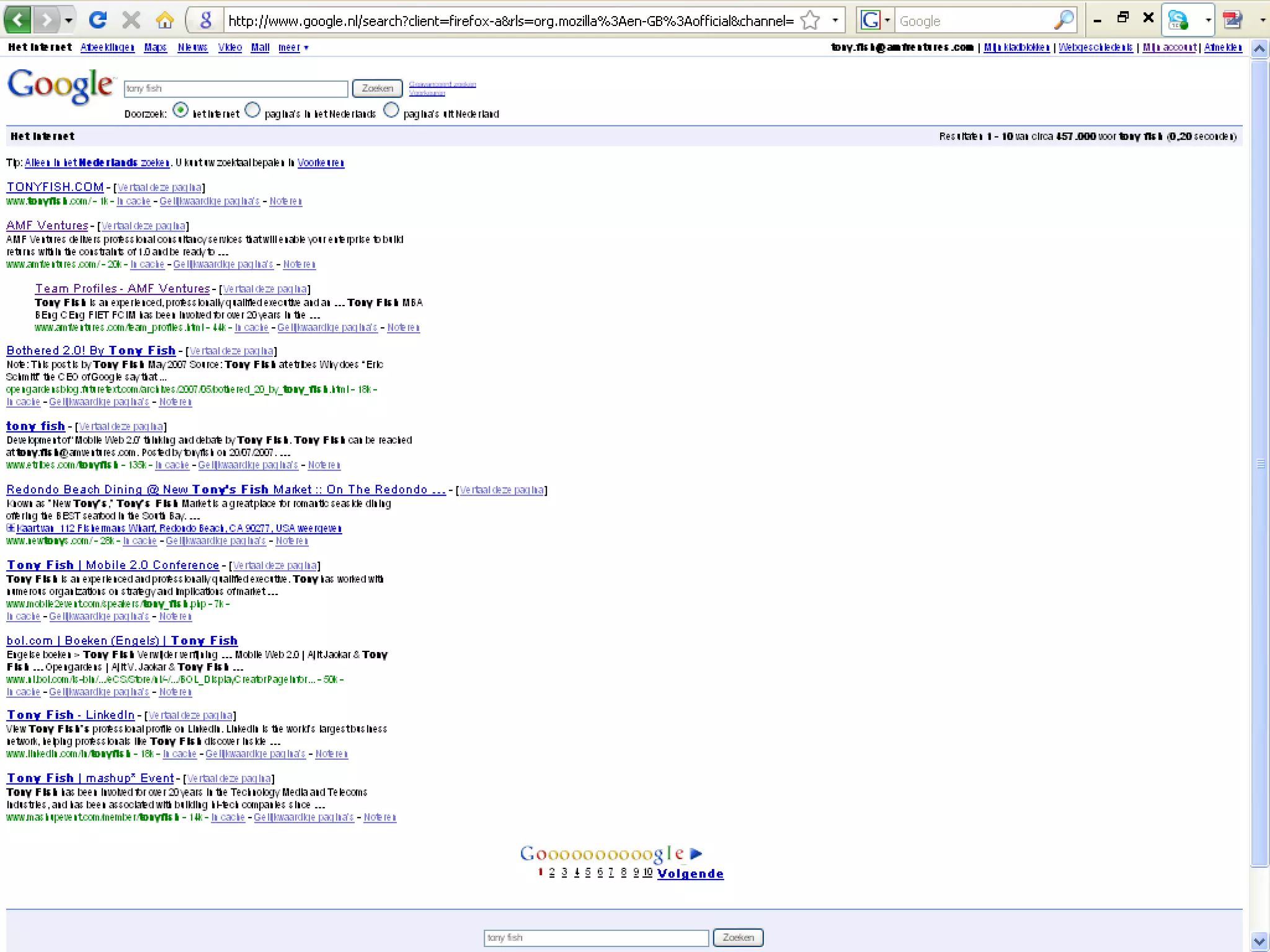Go to the Home page icon

click(x=165, y=20)
